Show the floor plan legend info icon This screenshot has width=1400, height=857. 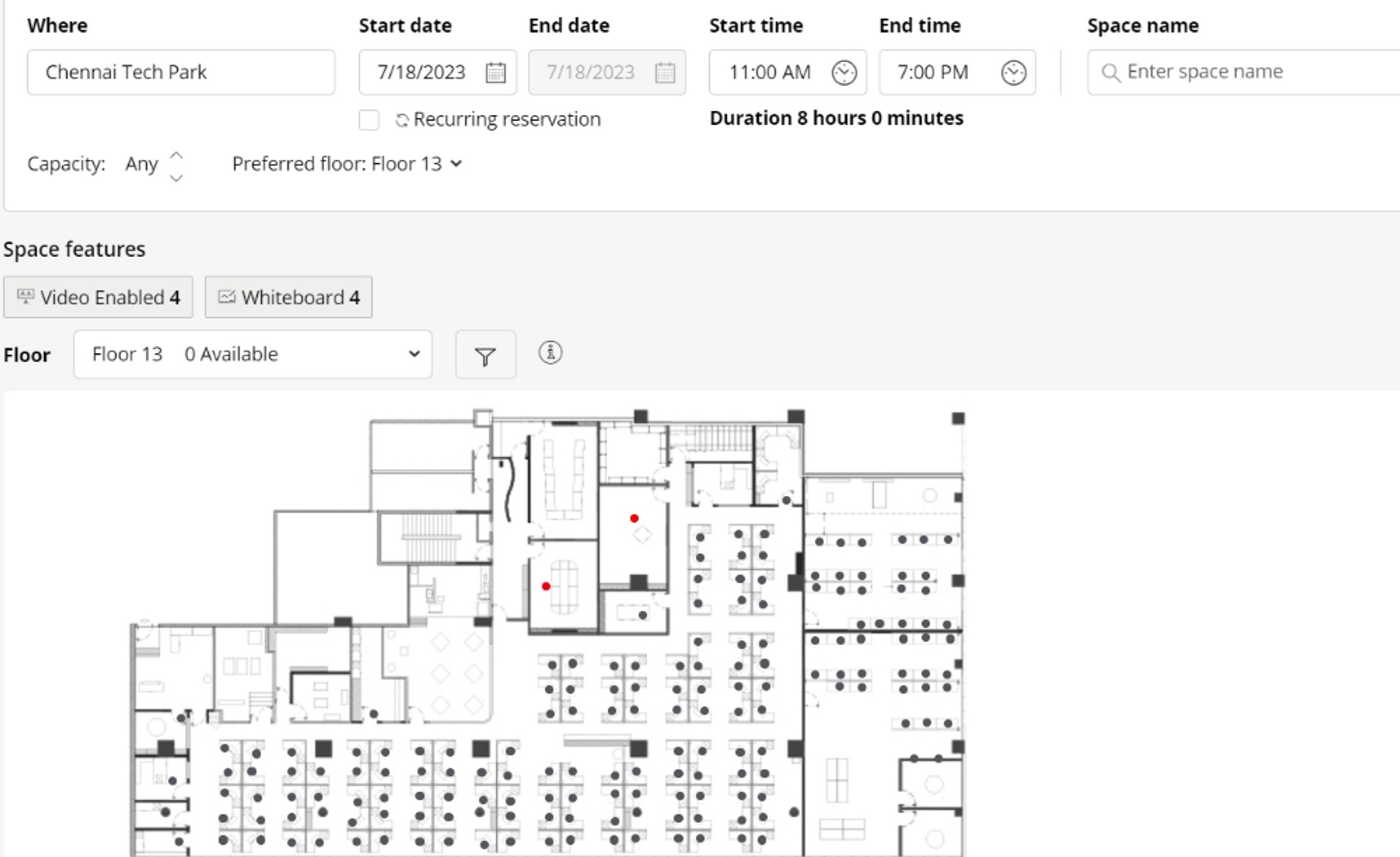pyautogui.click(x=550, y=353)
